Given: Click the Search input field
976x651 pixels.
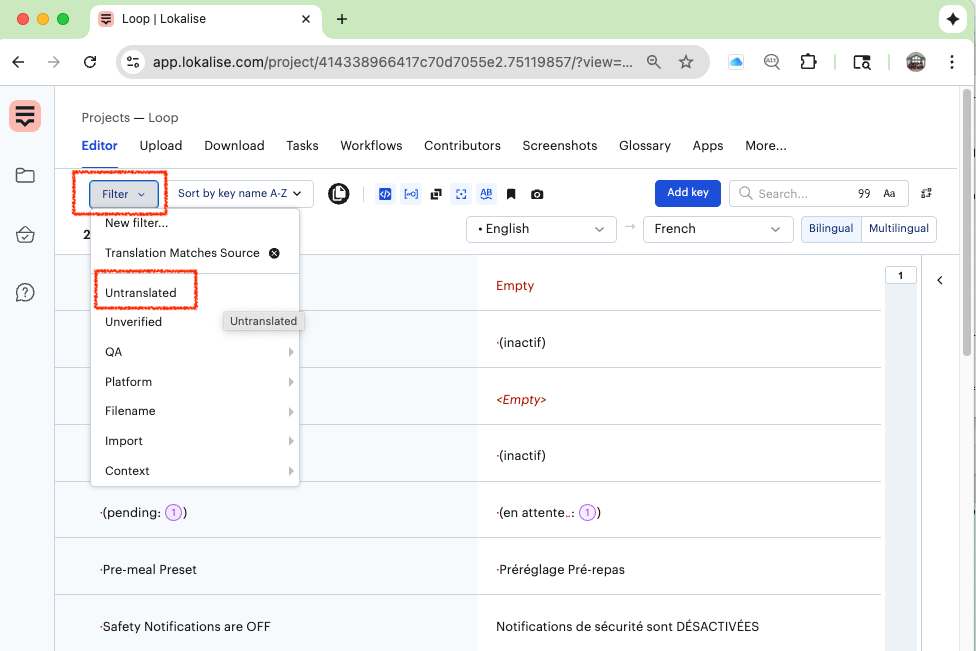Looking at the screenshot, I should point(800,194).
